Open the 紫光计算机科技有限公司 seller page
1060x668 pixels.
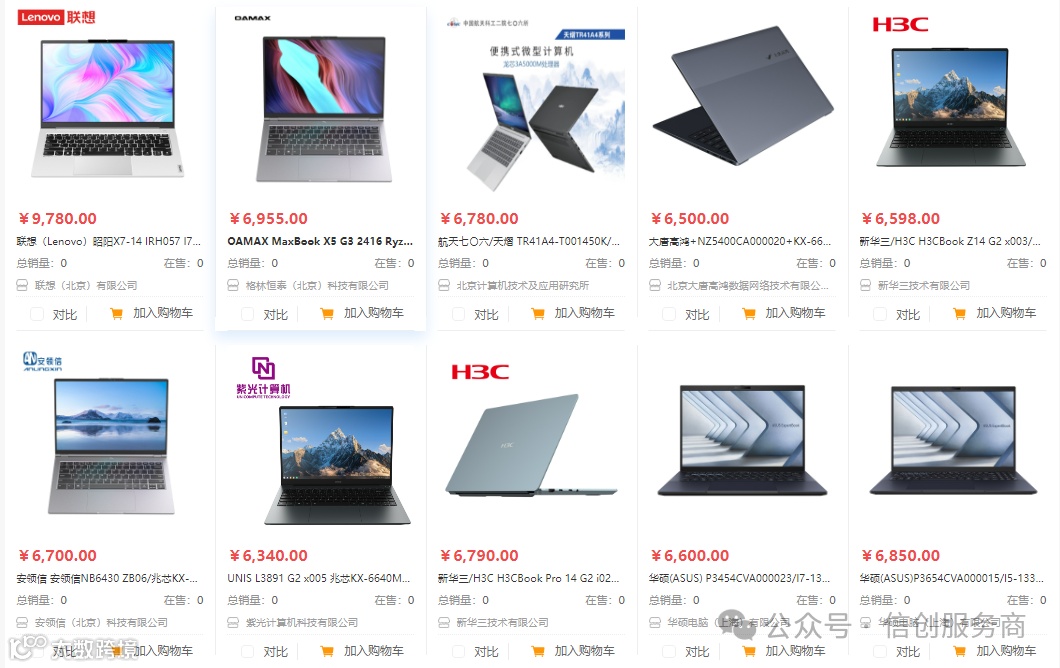coord(302,623)
